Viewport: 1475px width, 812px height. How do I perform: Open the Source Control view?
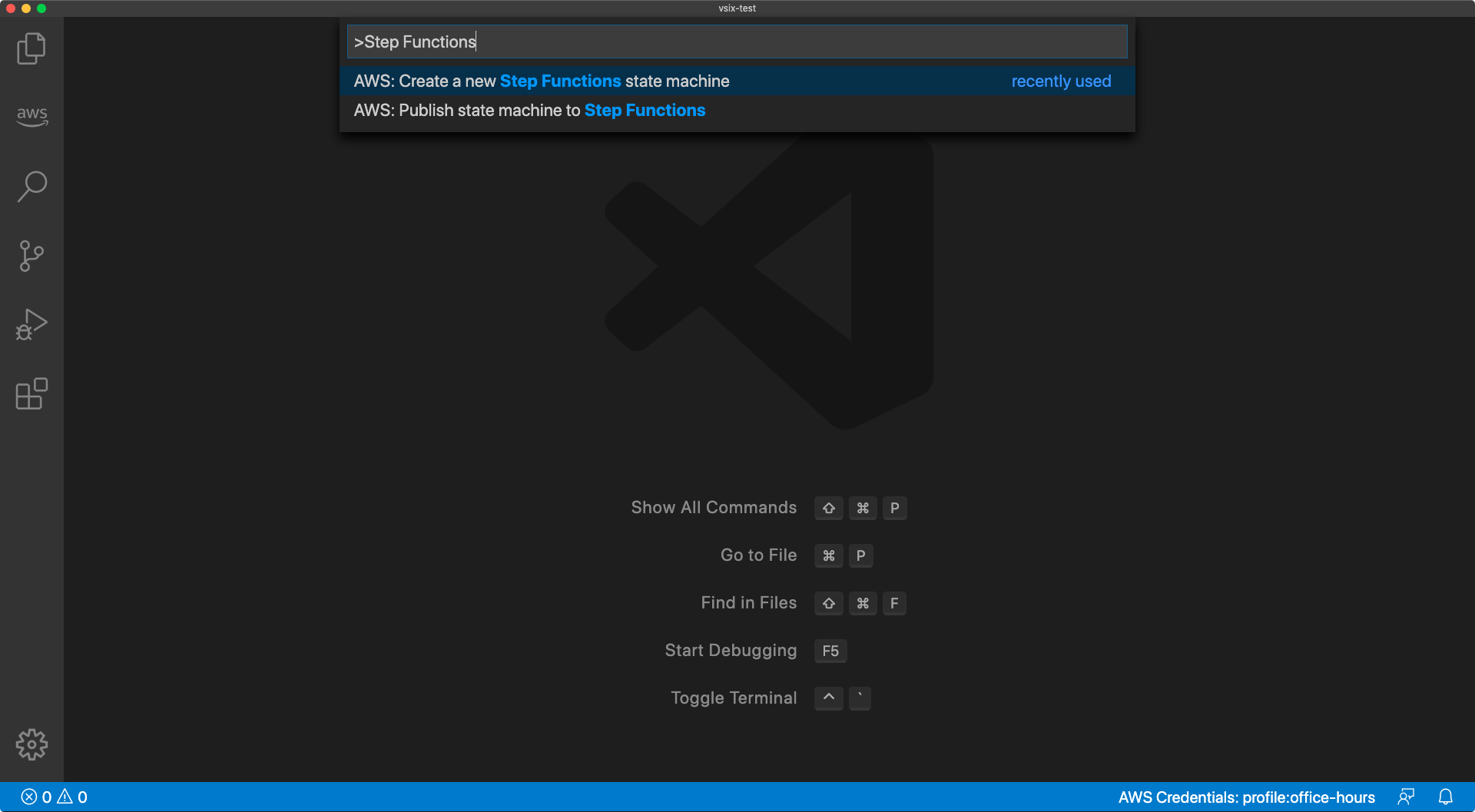pyautogui.click(x=31, y=256)
